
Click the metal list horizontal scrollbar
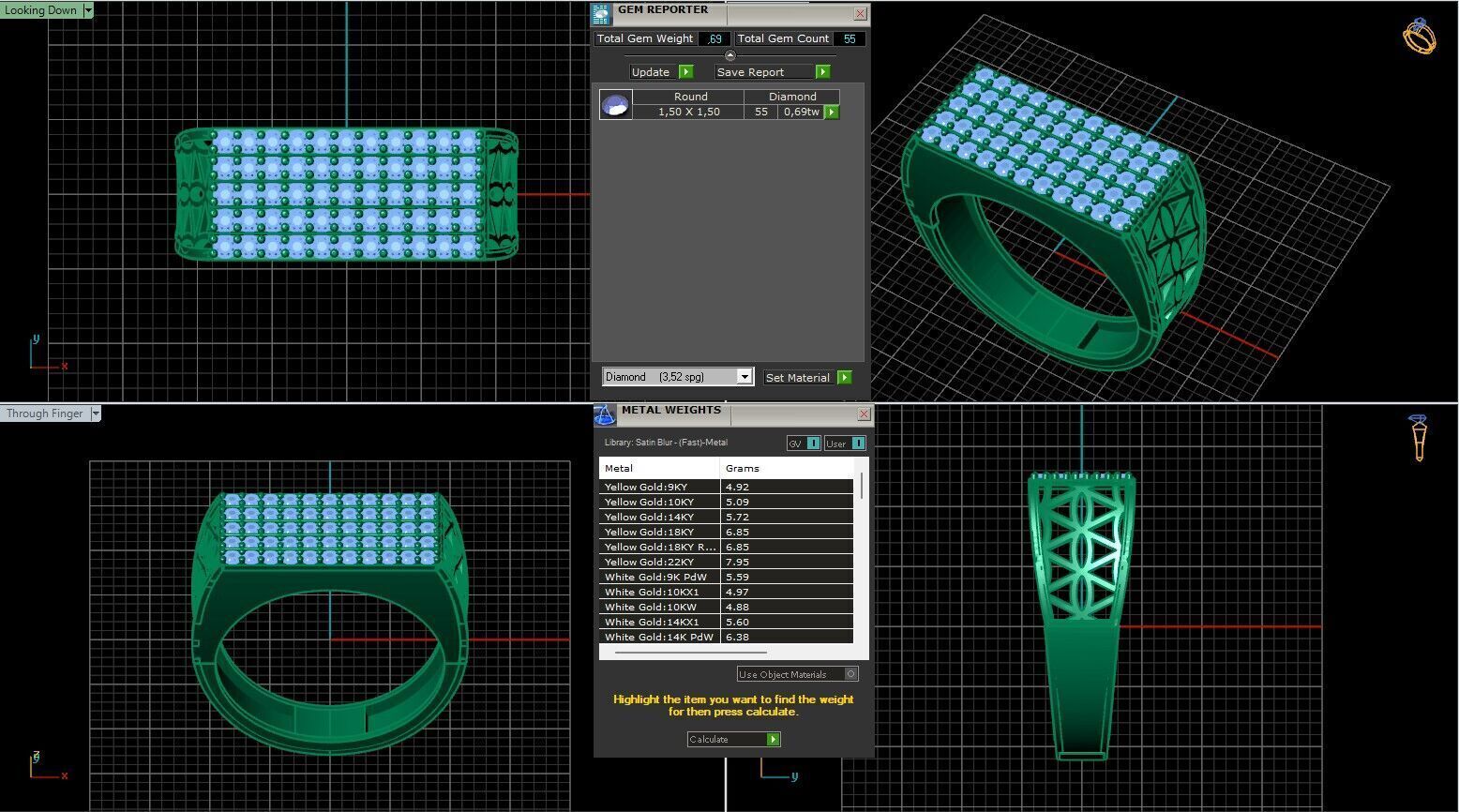point(691,652)
